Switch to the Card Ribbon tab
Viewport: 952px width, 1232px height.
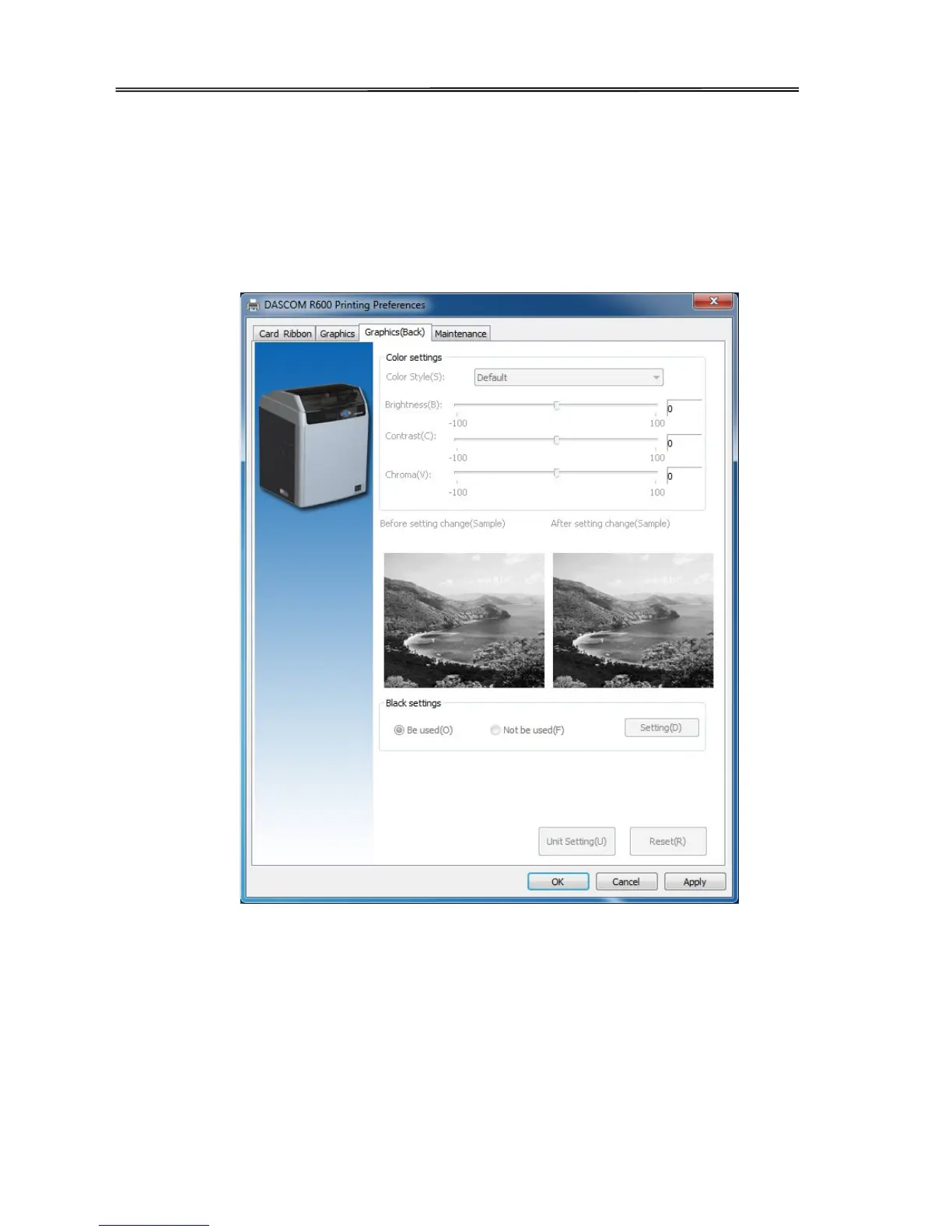point(285,334)
